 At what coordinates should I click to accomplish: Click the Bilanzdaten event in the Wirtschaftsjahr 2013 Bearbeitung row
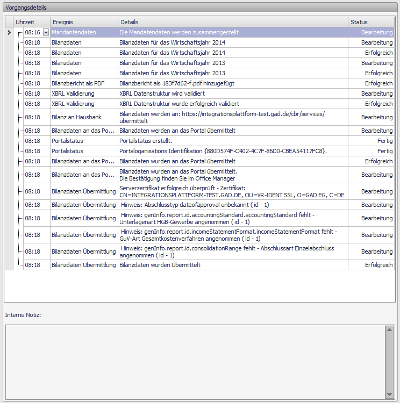tap(84, 63)
